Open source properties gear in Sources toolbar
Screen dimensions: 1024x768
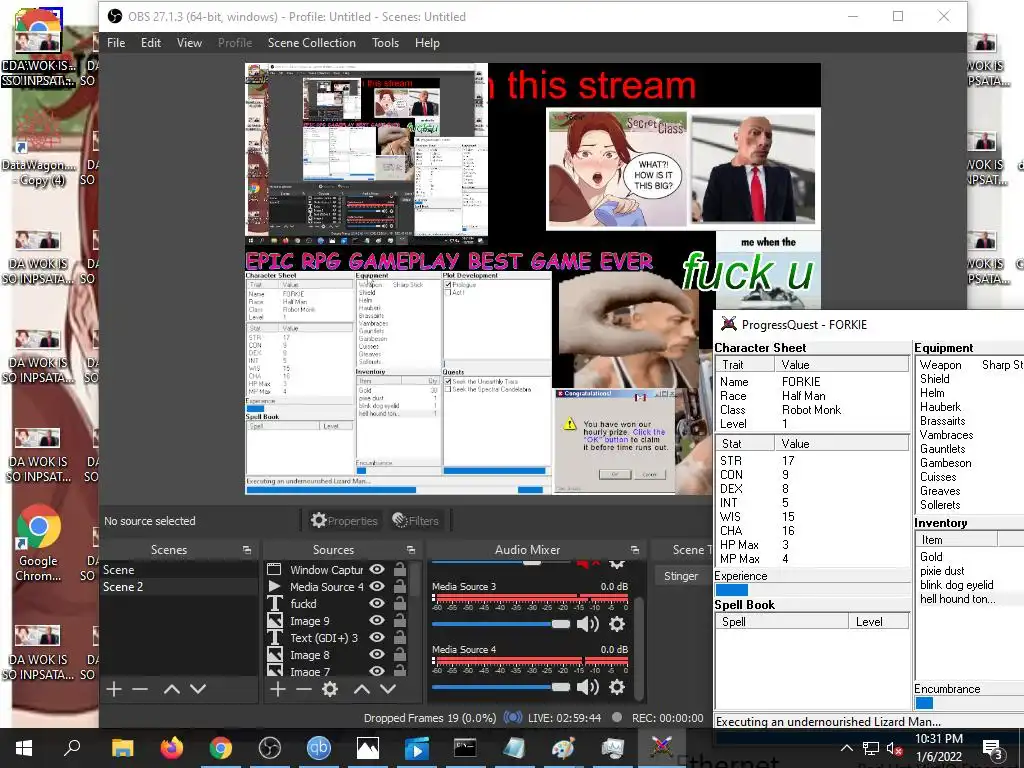330,689
